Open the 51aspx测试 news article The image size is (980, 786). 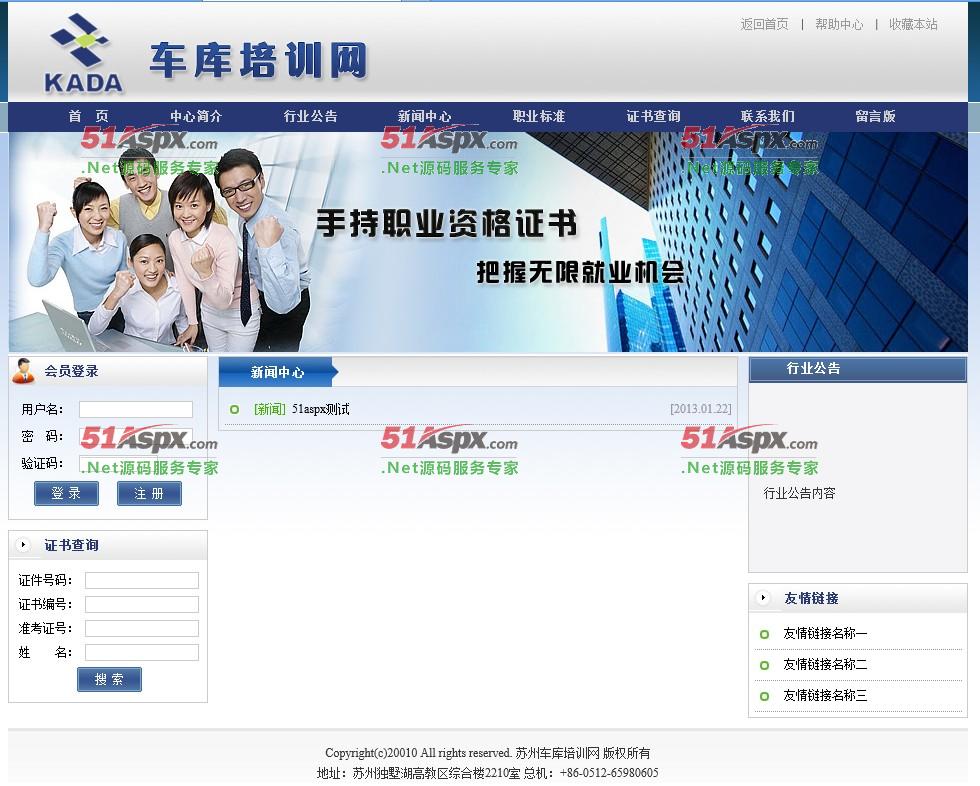pyautogui.click(x=321, y=409)
